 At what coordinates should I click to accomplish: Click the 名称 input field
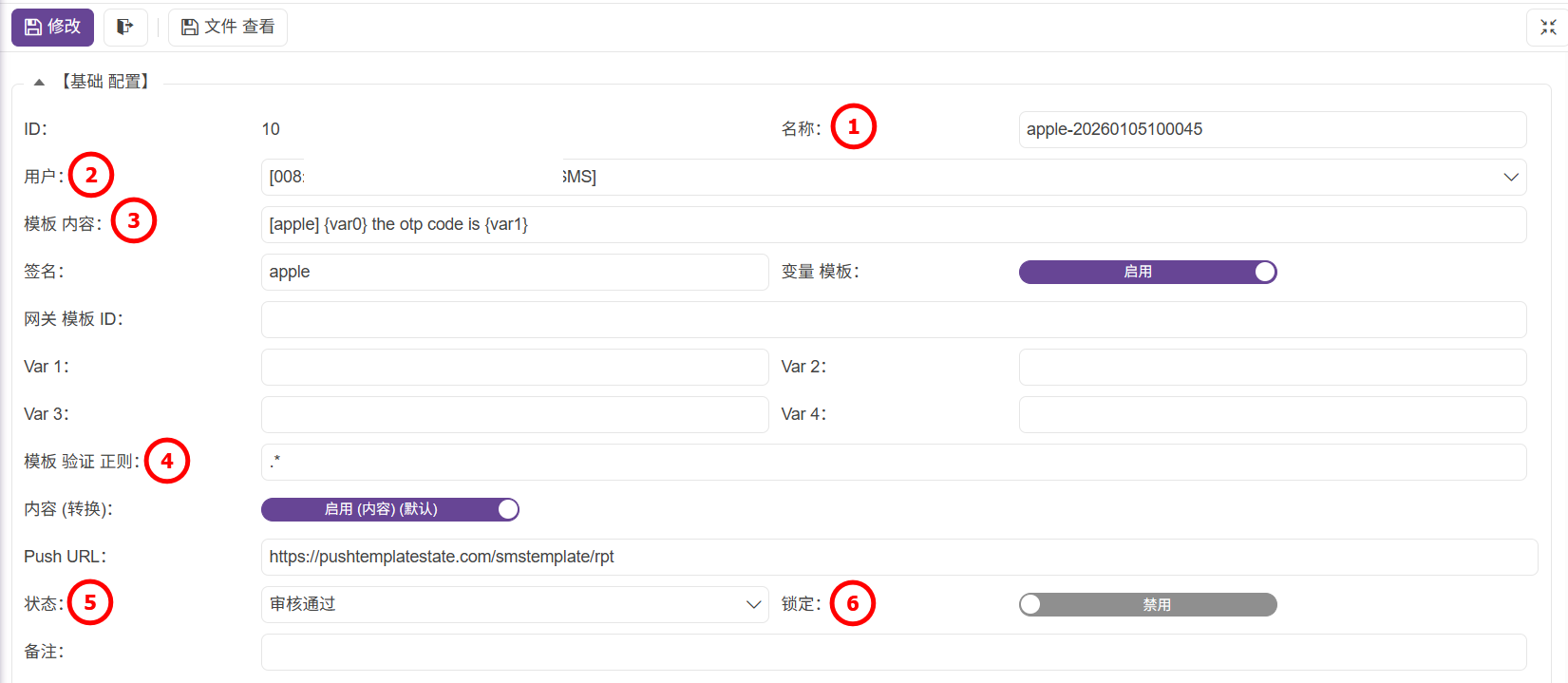1272,130
